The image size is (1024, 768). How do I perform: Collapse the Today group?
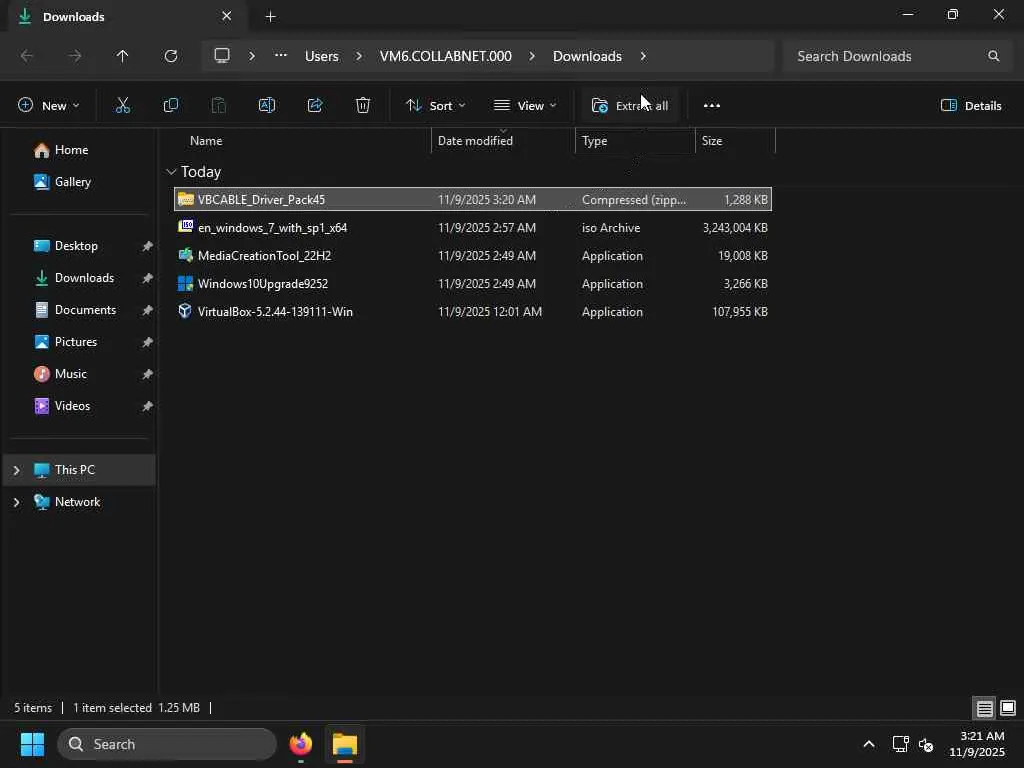tap(171, 172)
